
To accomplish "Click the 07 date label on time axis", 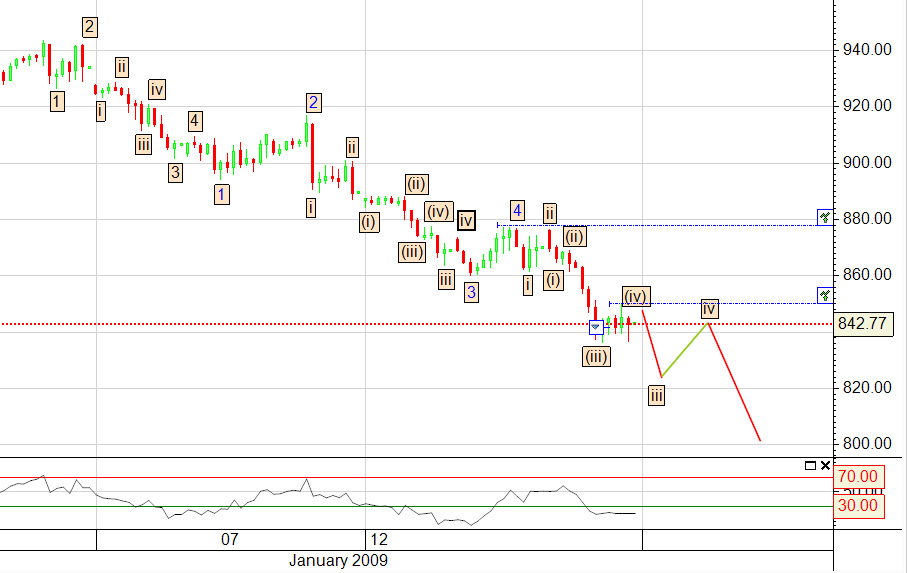I will pos(230,539).
